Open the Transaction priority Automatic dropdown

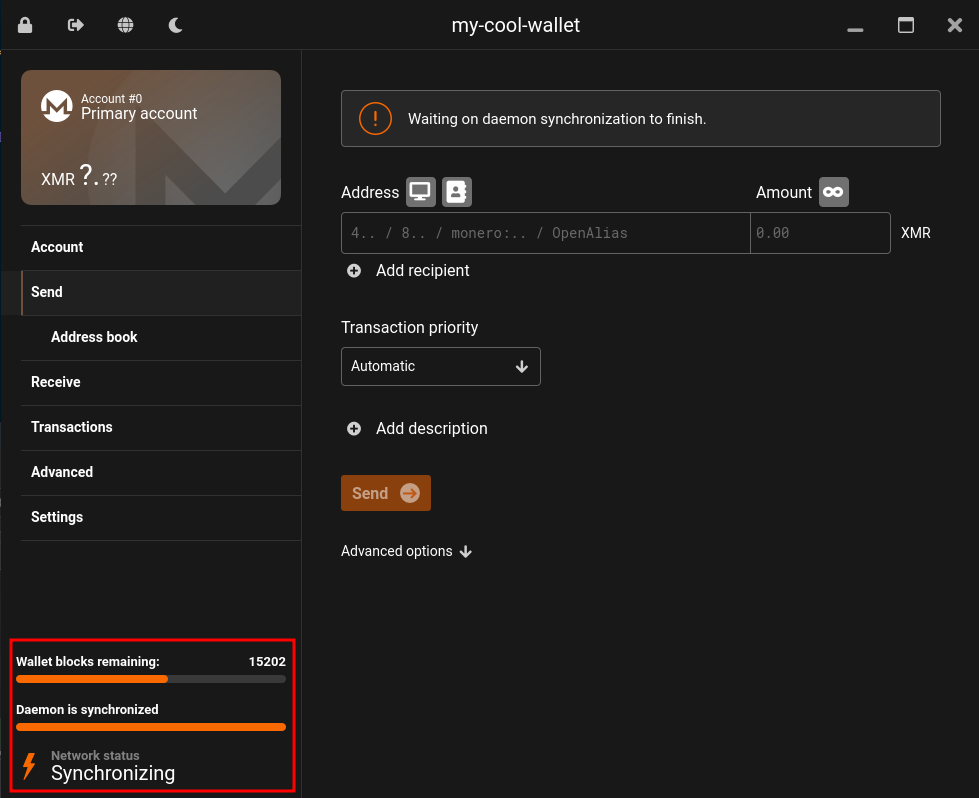coord(441,367)
